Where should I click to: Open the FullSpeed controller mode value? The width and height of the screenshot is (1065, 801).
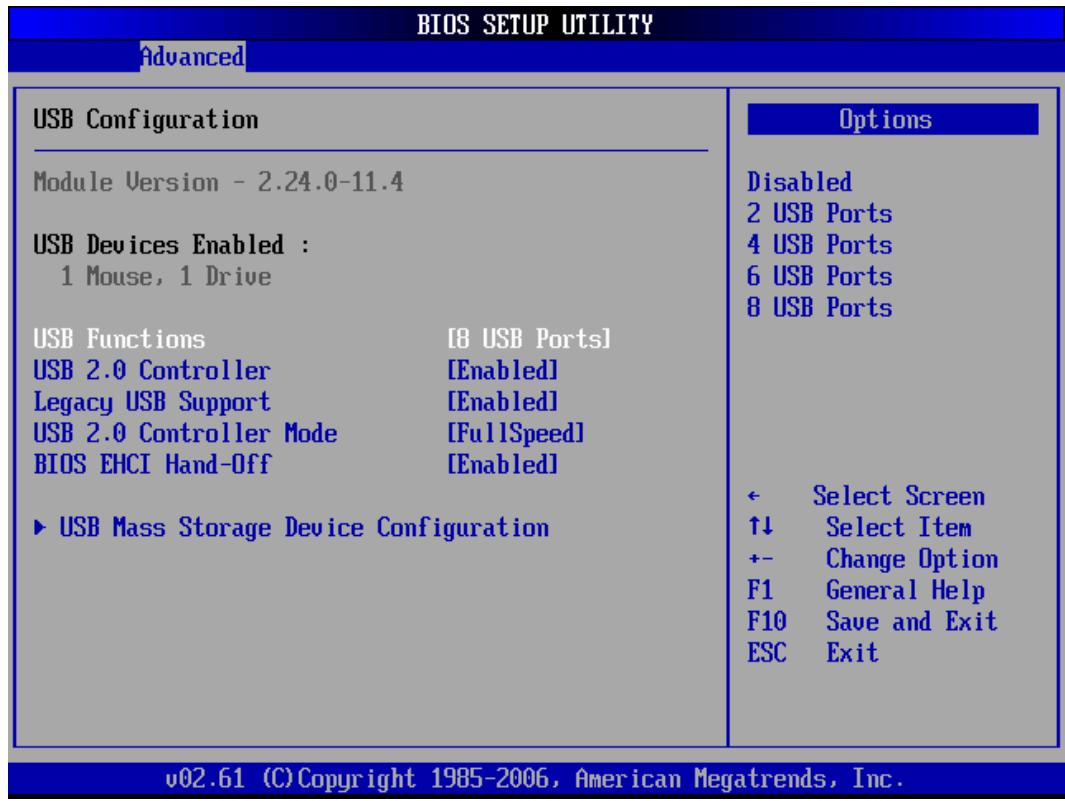tap(516, 433)
